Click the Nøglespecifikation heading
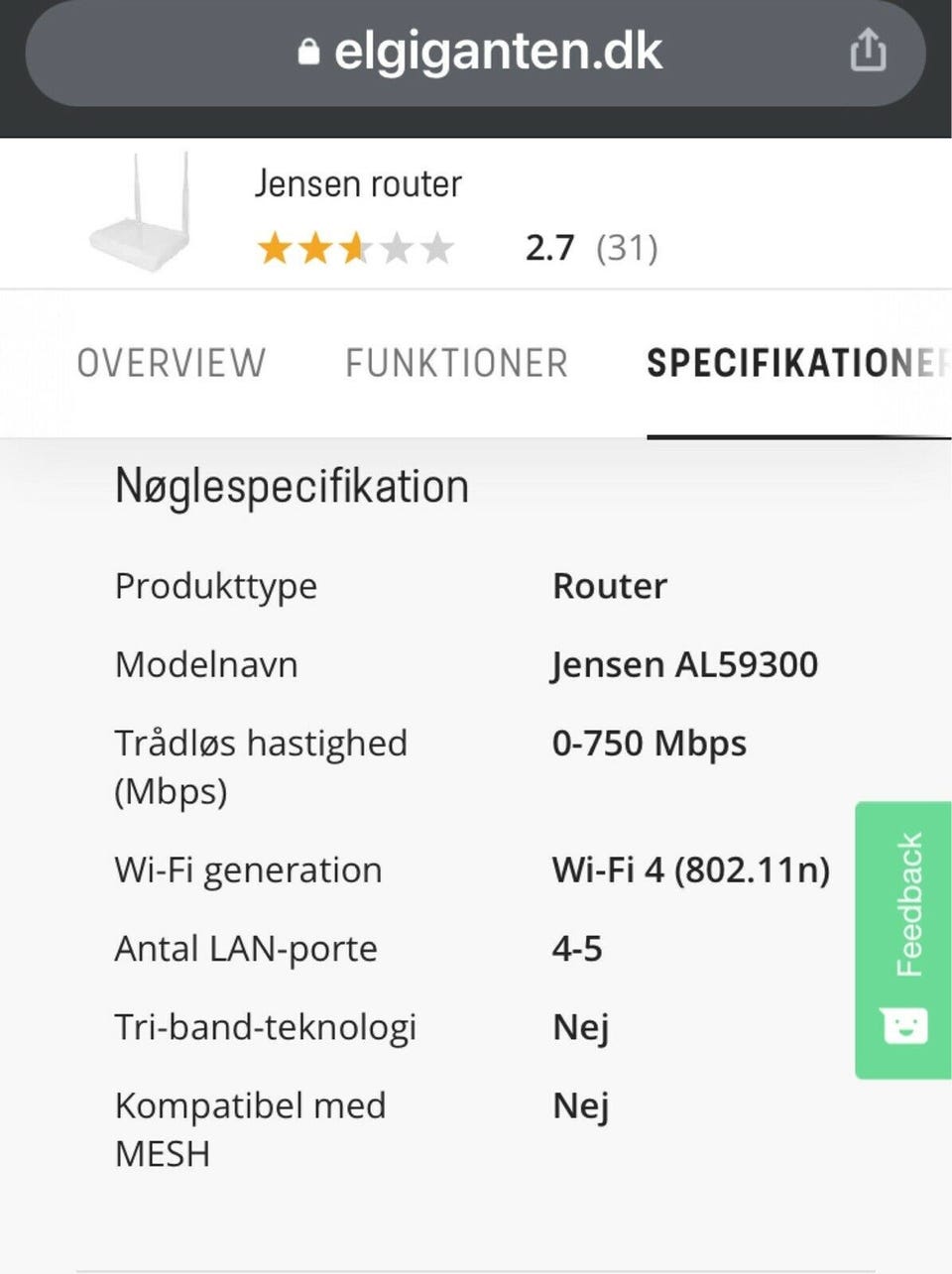The height and width of the screenshot is (1274, 952). (292, 487)
